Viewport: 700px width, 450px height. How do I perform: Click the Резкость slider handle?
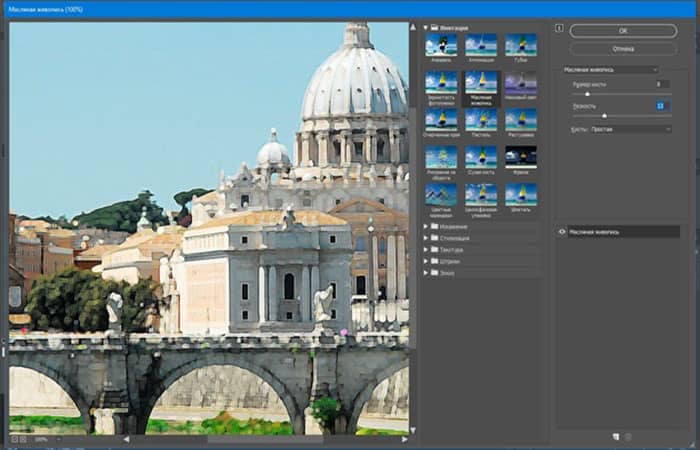(604, 116)
